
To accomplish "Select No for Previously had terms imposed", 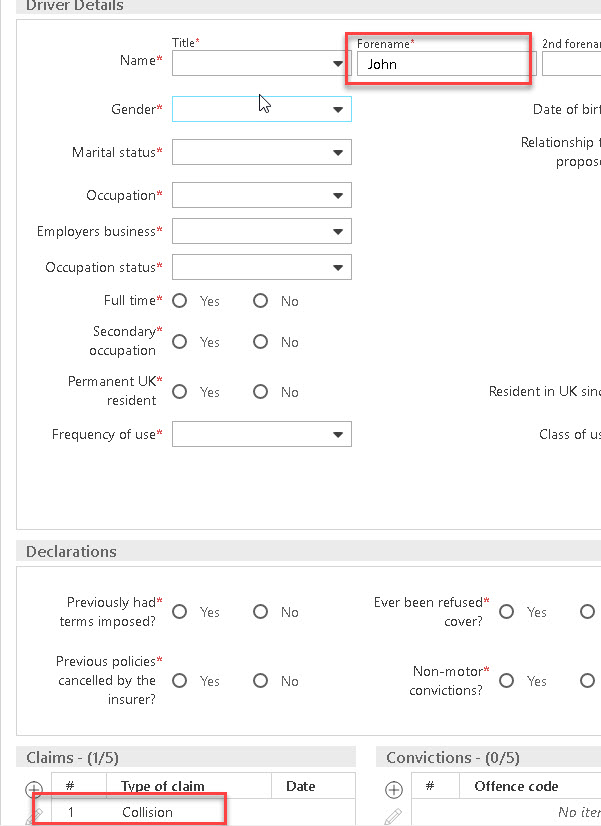I will 260,612.
